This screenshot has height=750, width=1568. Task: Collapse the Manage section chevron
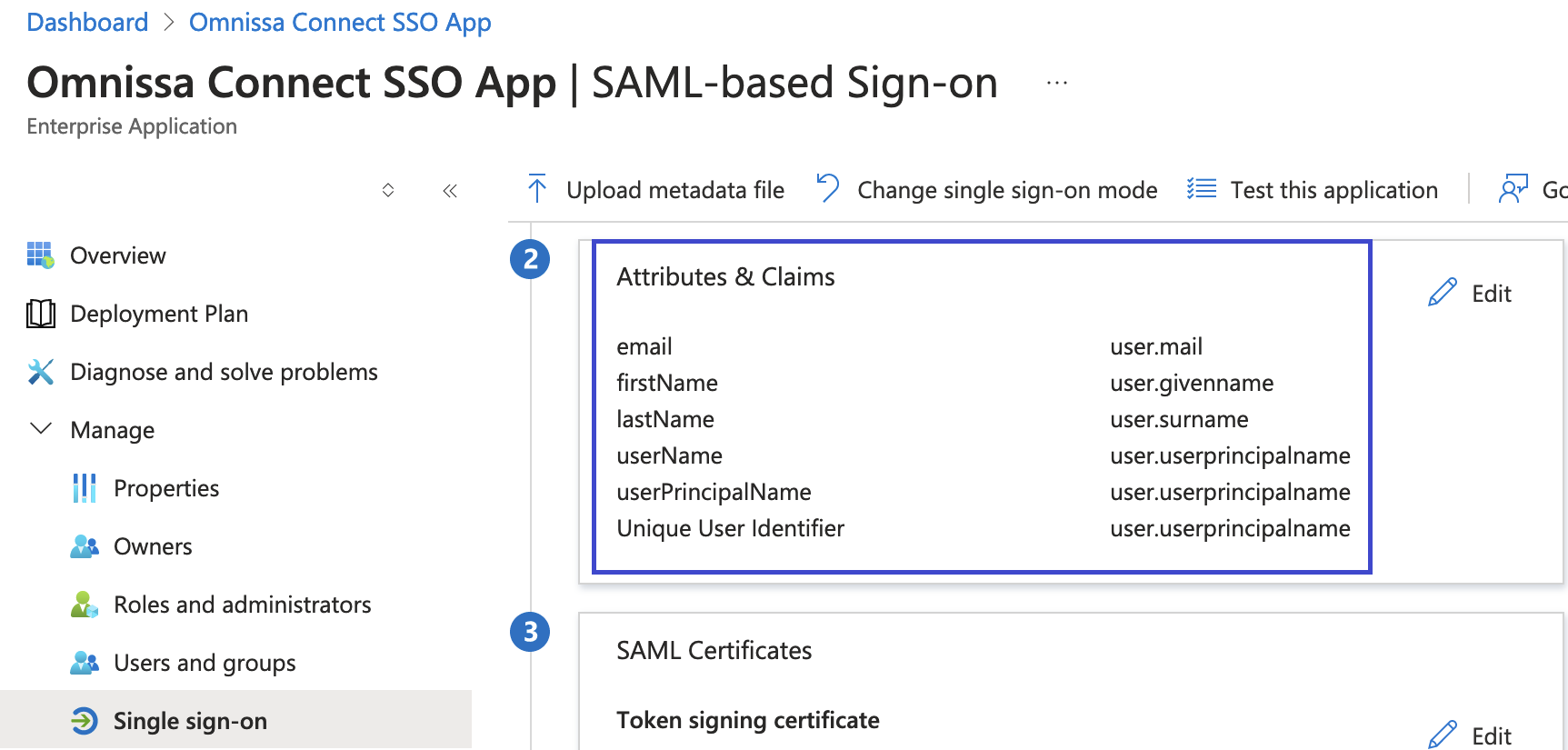41,428
